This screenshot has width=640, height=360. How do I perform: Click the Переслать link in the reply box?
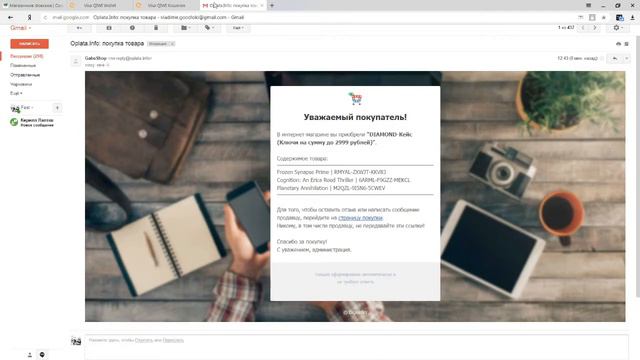coord(173,340)
